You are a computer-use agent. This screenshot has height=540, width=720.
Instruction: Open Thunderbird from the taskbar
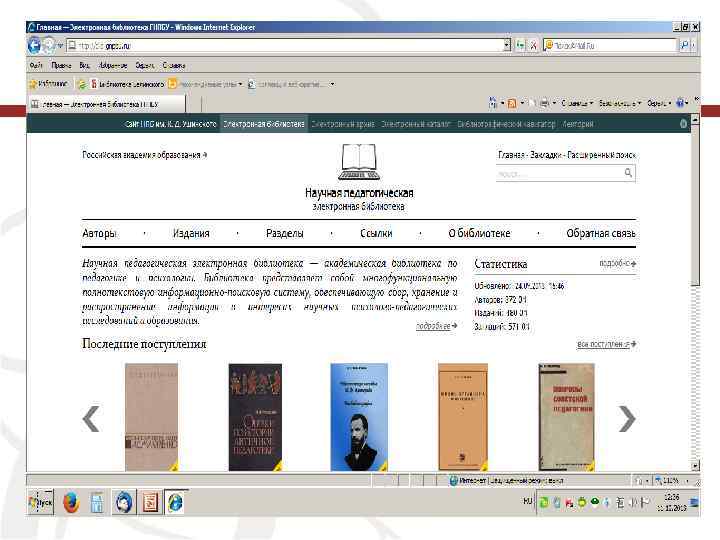124,502
